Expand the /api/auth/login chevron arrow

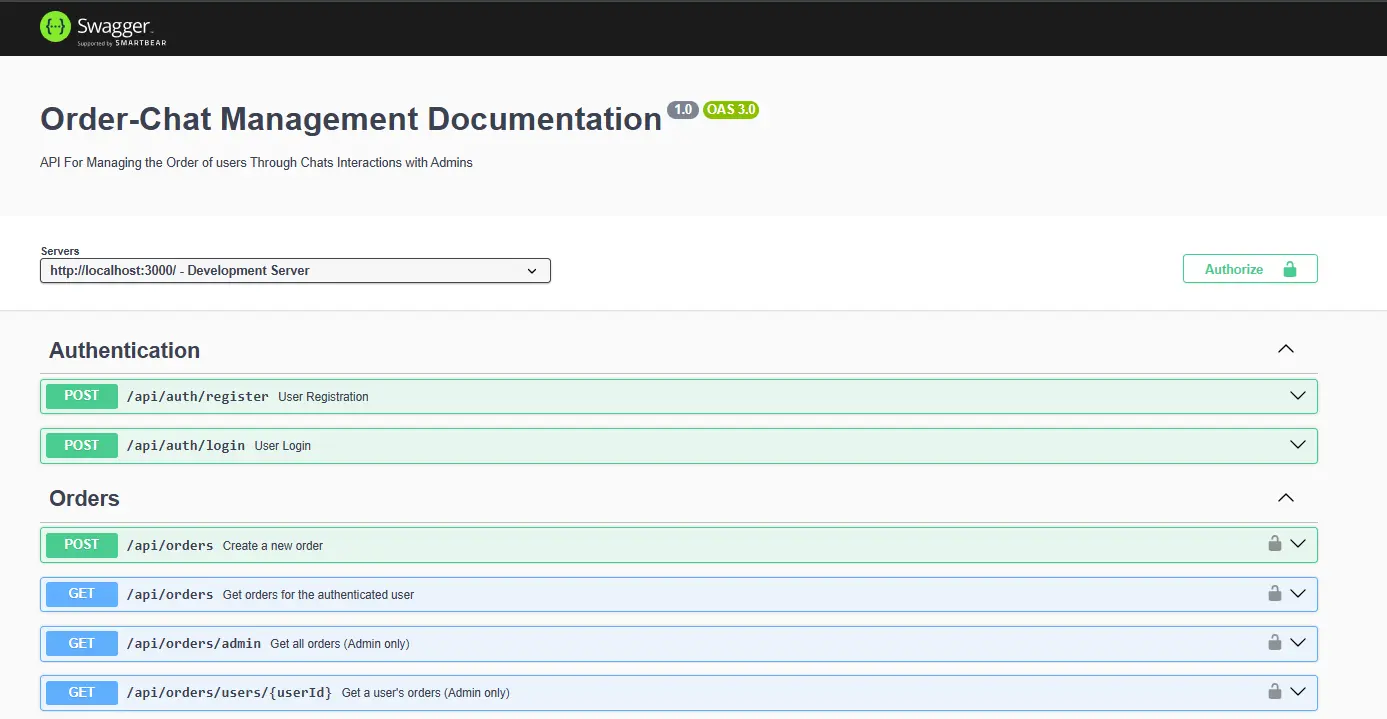pos(1298,445)
